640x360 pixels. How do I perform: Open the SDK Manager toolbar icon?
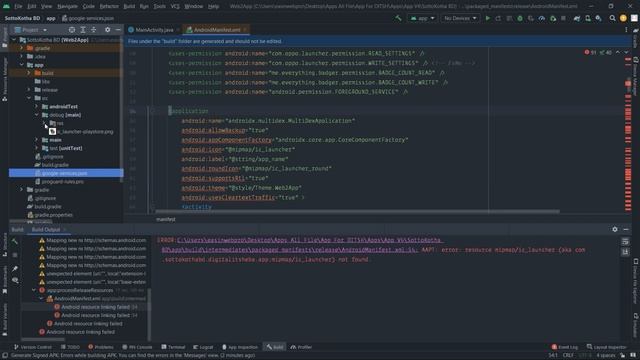[598, 18]
